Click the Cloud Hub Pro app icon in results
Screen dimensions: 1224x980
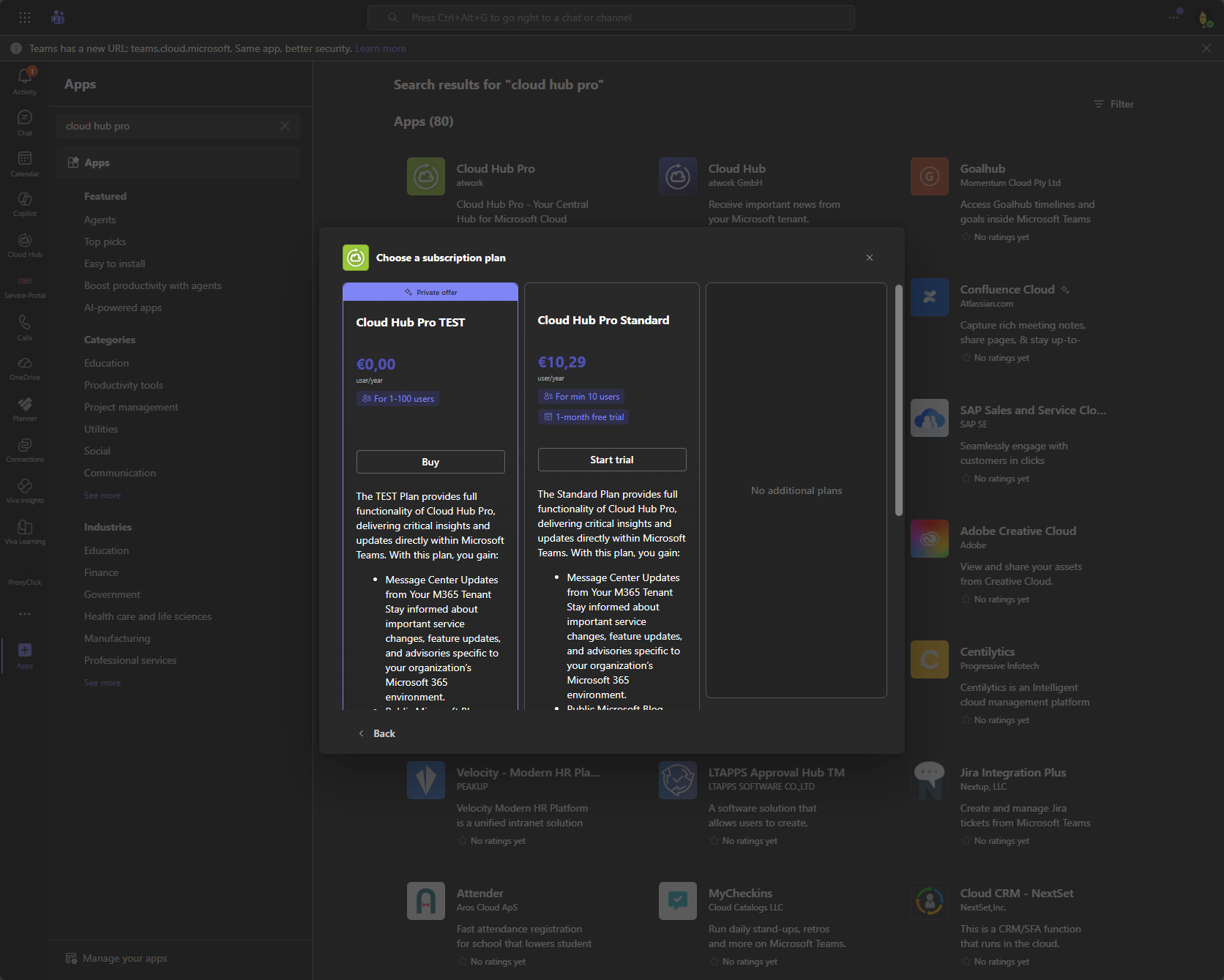click(426, 176)
